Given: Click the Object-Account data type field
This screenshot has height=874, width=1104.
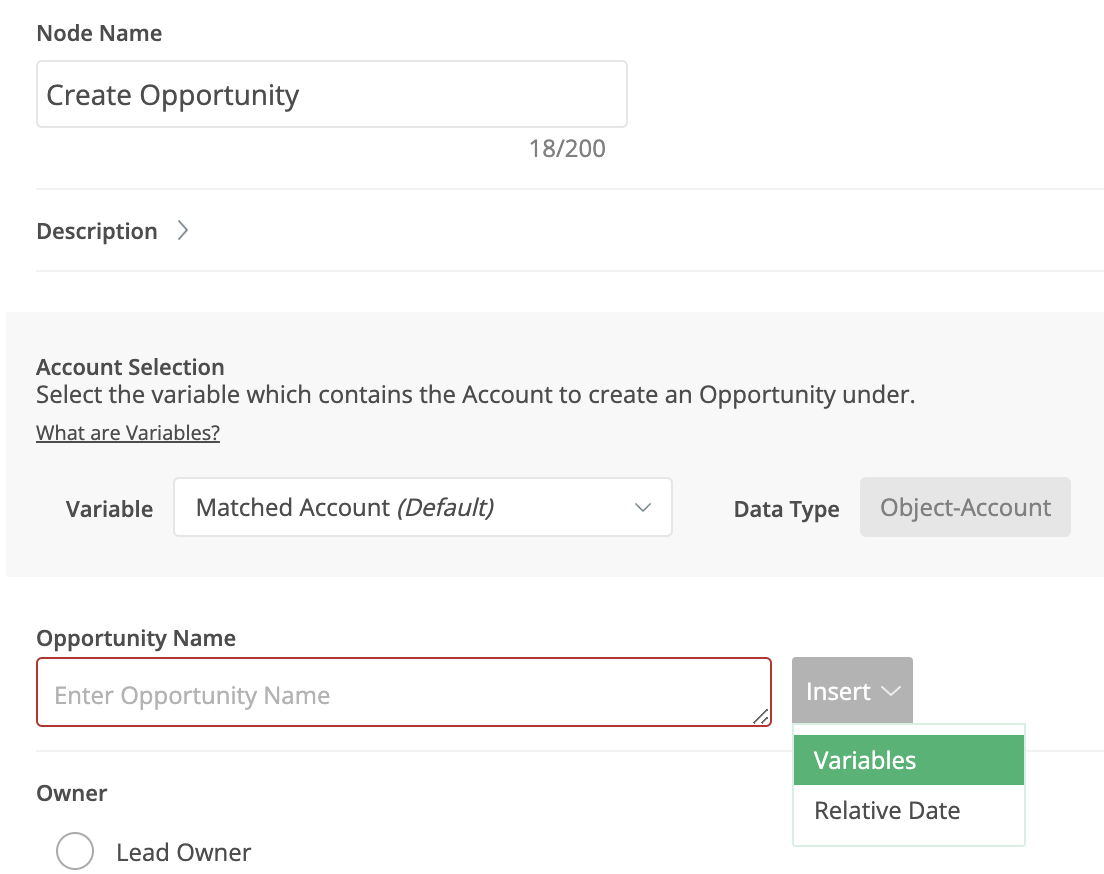Looking at the screenshot, I should [x=965, y=507].
